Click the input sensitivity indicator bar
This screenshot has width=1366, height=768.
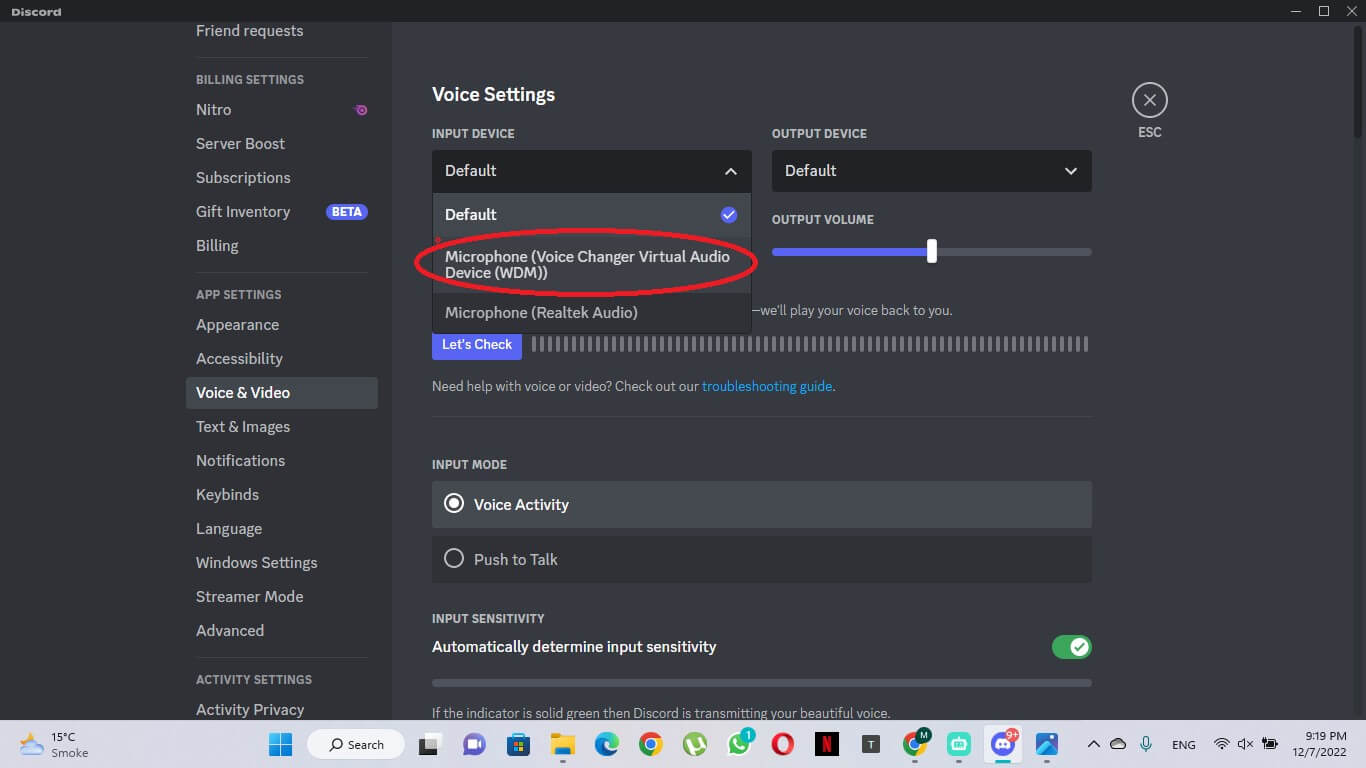(761, 683)
